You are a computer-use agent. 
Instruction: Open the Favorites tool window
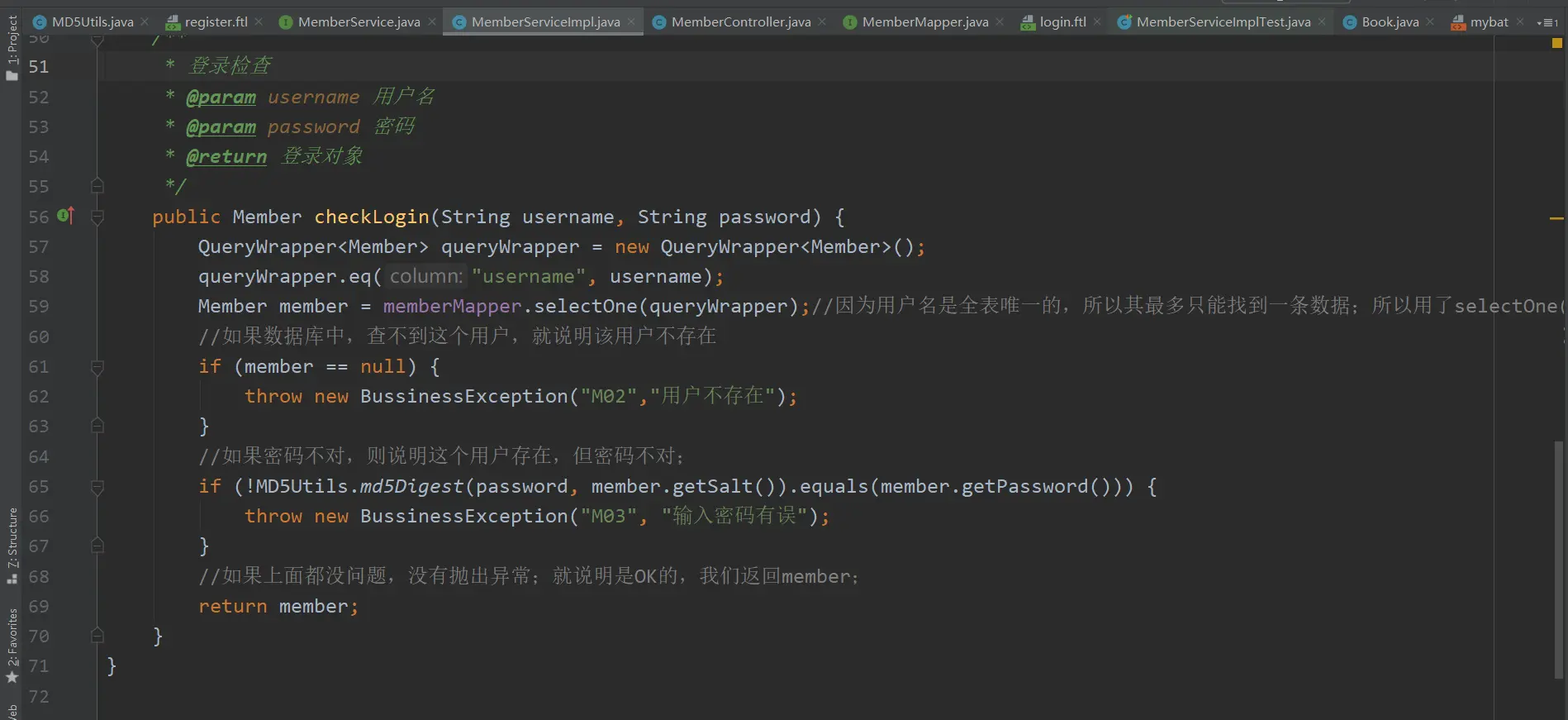point(12,646)
